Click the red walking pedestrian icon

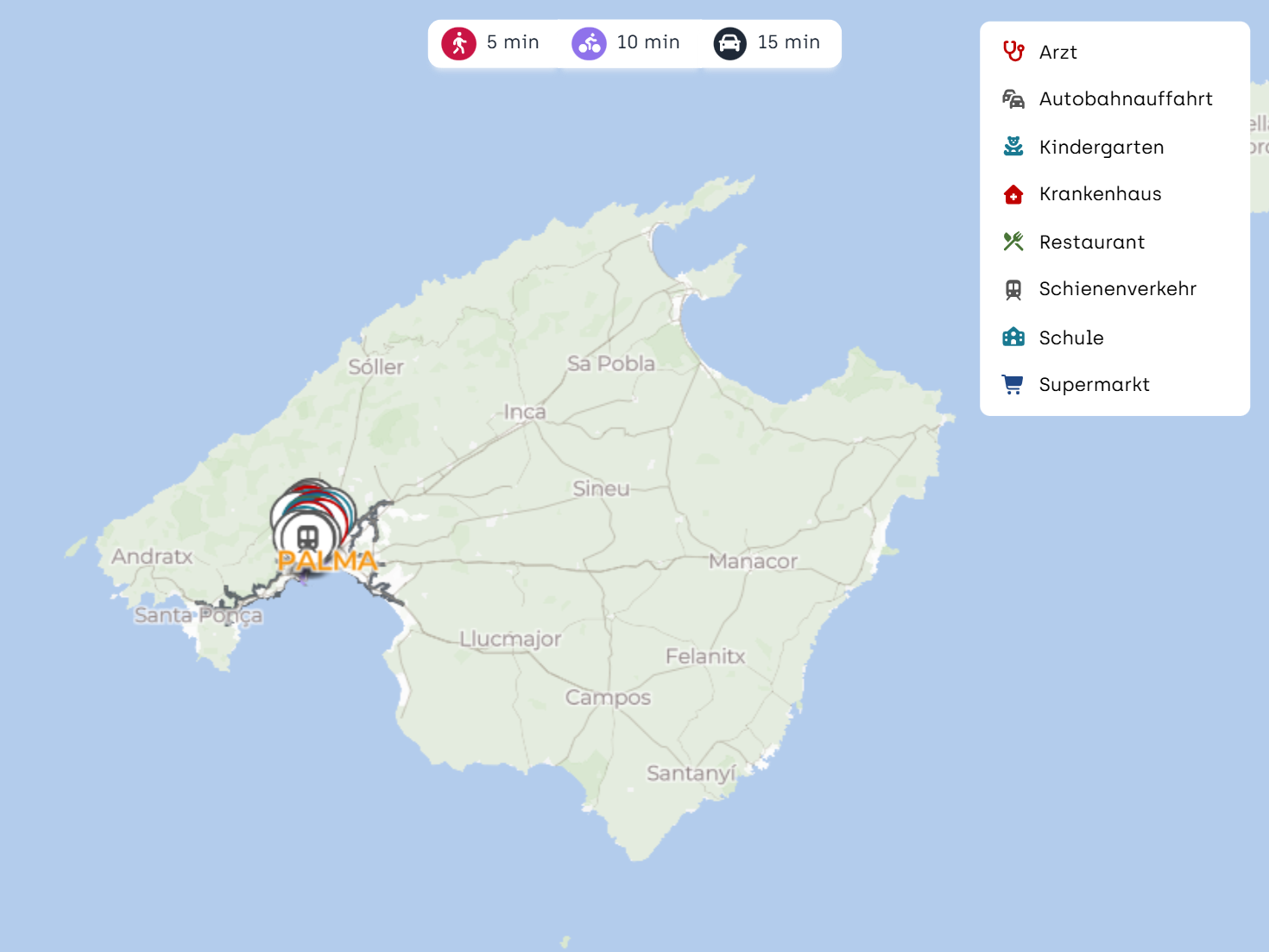(x=459, y=43)
